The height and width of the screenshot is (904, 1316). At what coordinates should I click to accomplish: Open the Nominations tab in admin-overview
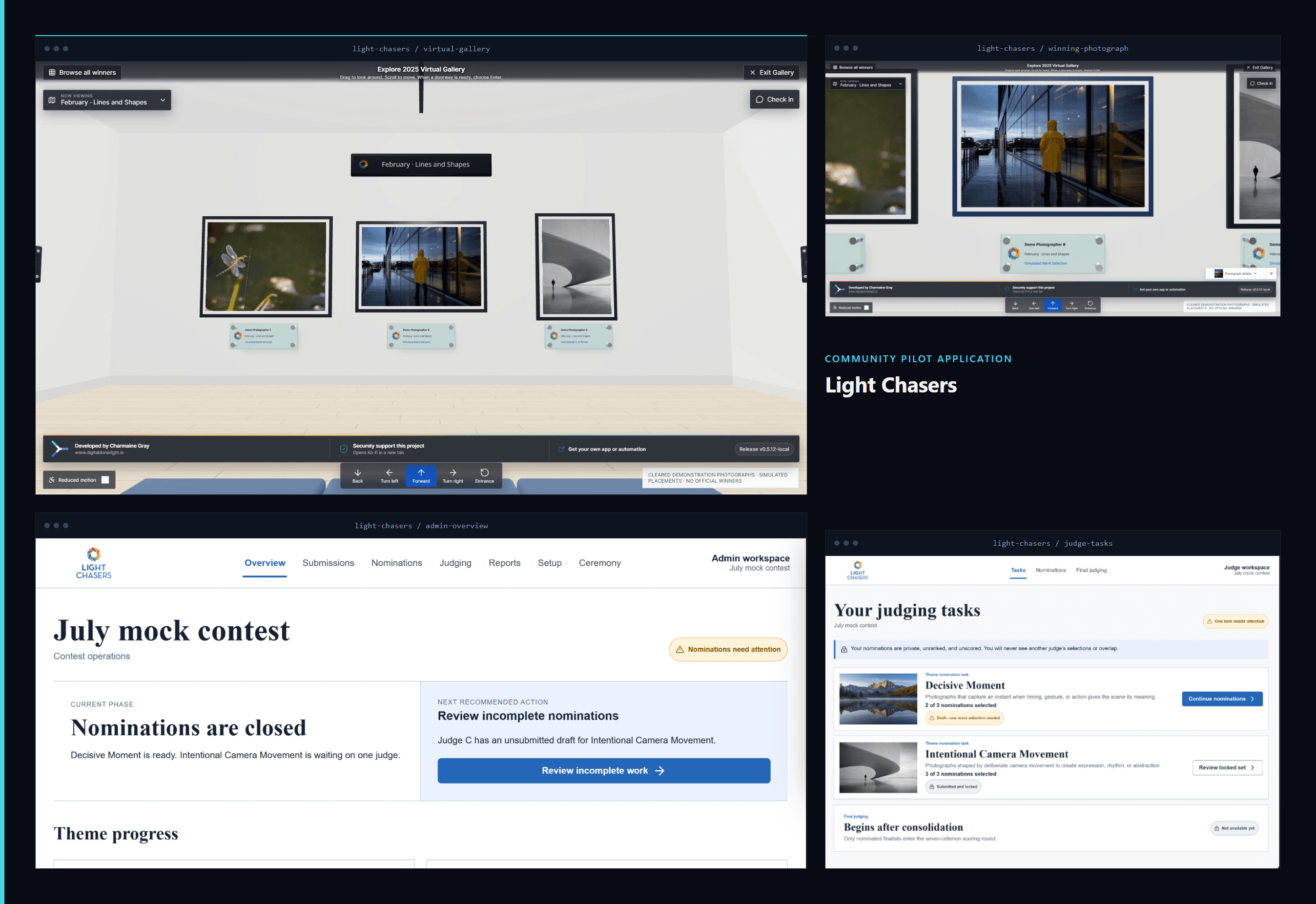coord(396,563)
